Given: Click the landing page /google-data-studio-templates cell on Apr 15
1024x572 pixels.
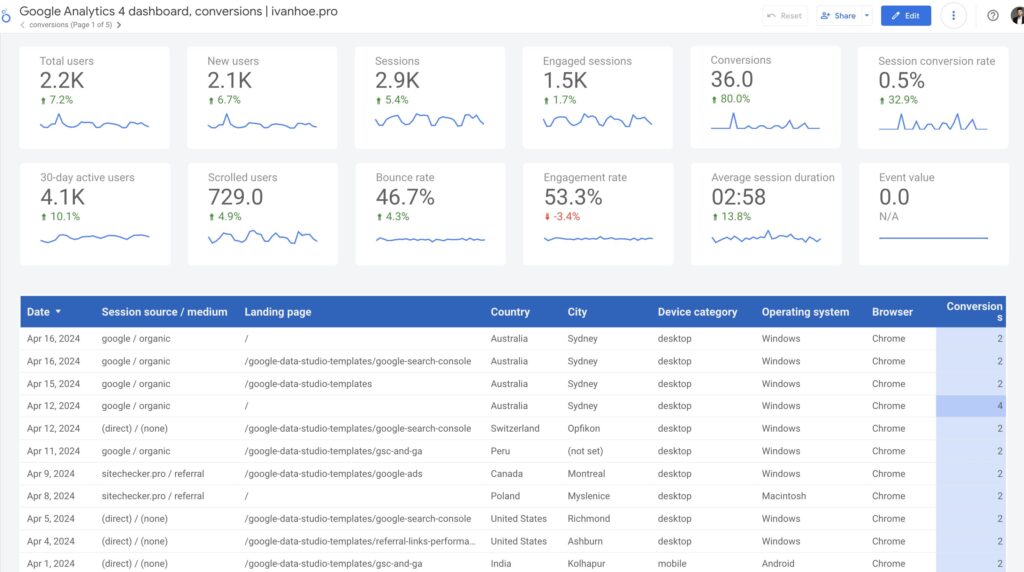Looking at the screenshot, I should [308, 384].
